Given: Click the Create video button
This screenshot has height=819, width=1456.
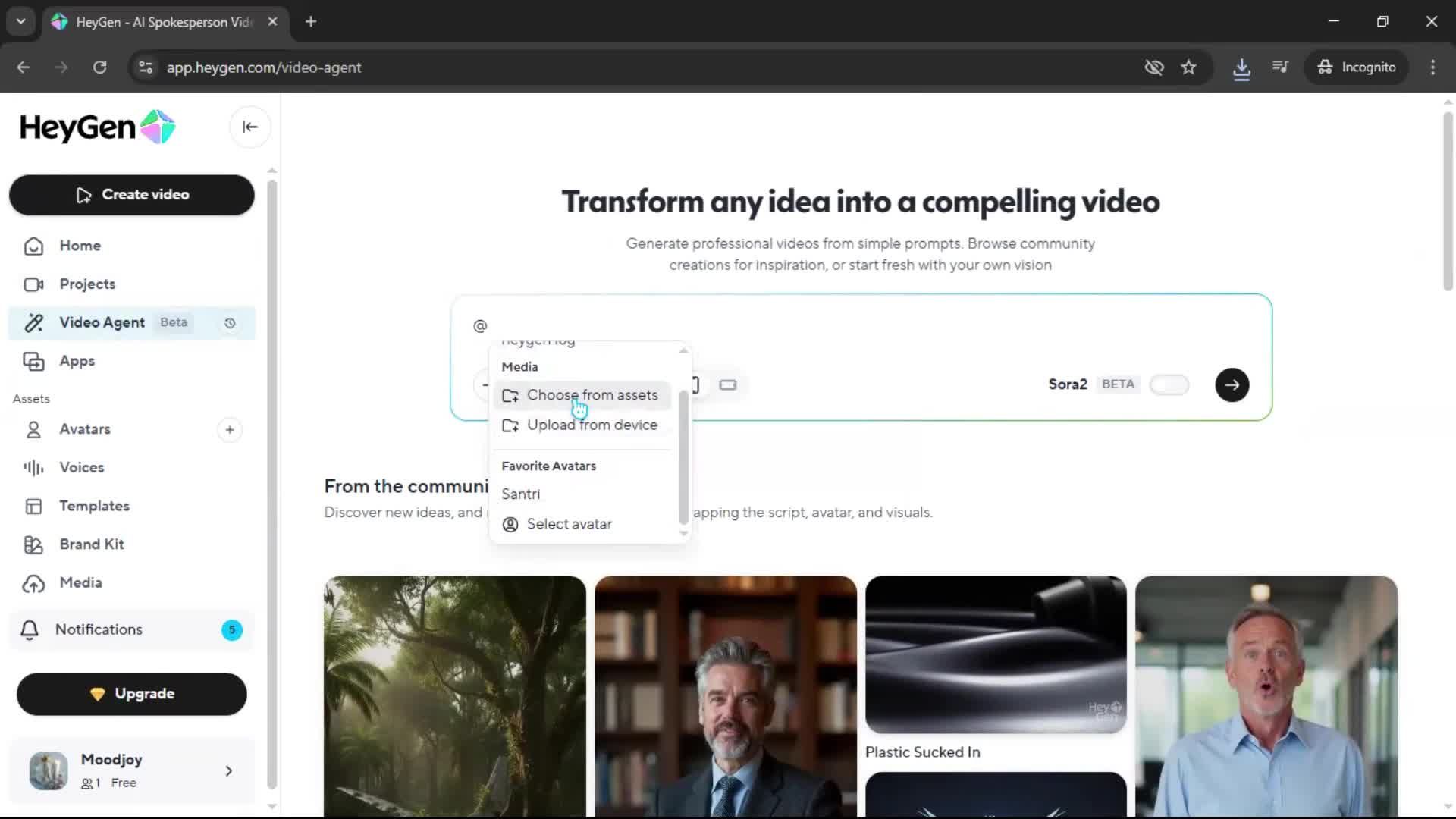Looking at the screenshot, I should (132, 195).
